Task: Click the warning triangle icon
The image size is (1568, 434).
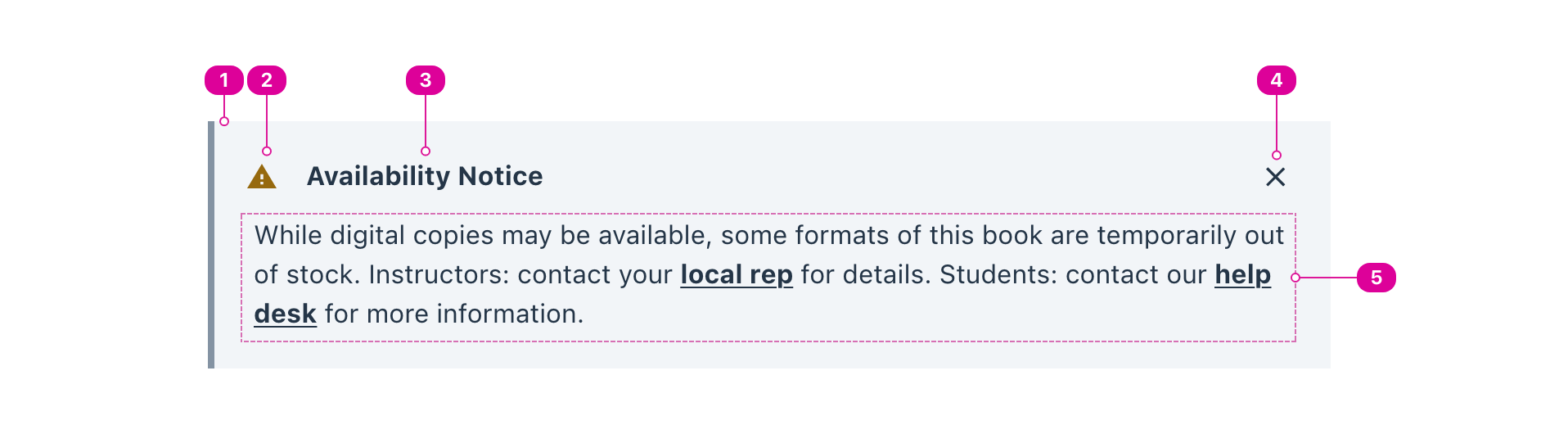Action: (262, 177)
